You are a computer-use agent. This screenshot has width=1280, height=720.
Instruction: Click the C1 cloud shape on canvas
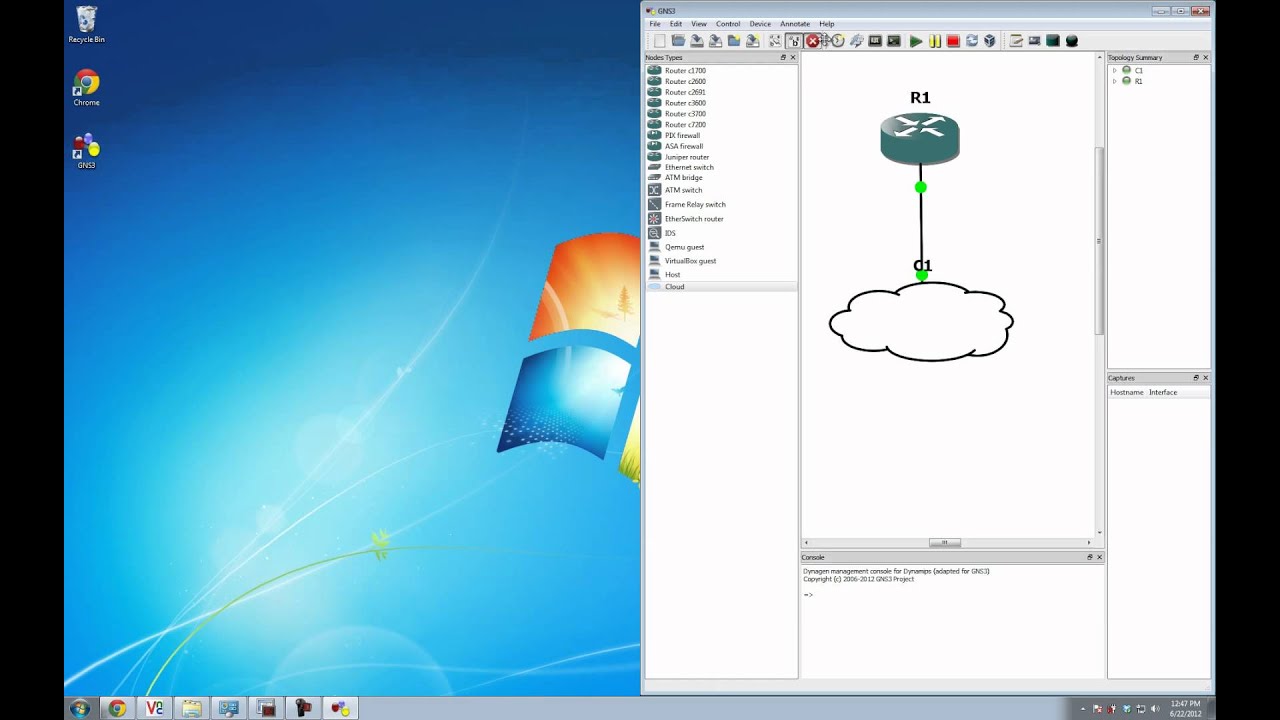pyautogui.click(x=921, y=321)
